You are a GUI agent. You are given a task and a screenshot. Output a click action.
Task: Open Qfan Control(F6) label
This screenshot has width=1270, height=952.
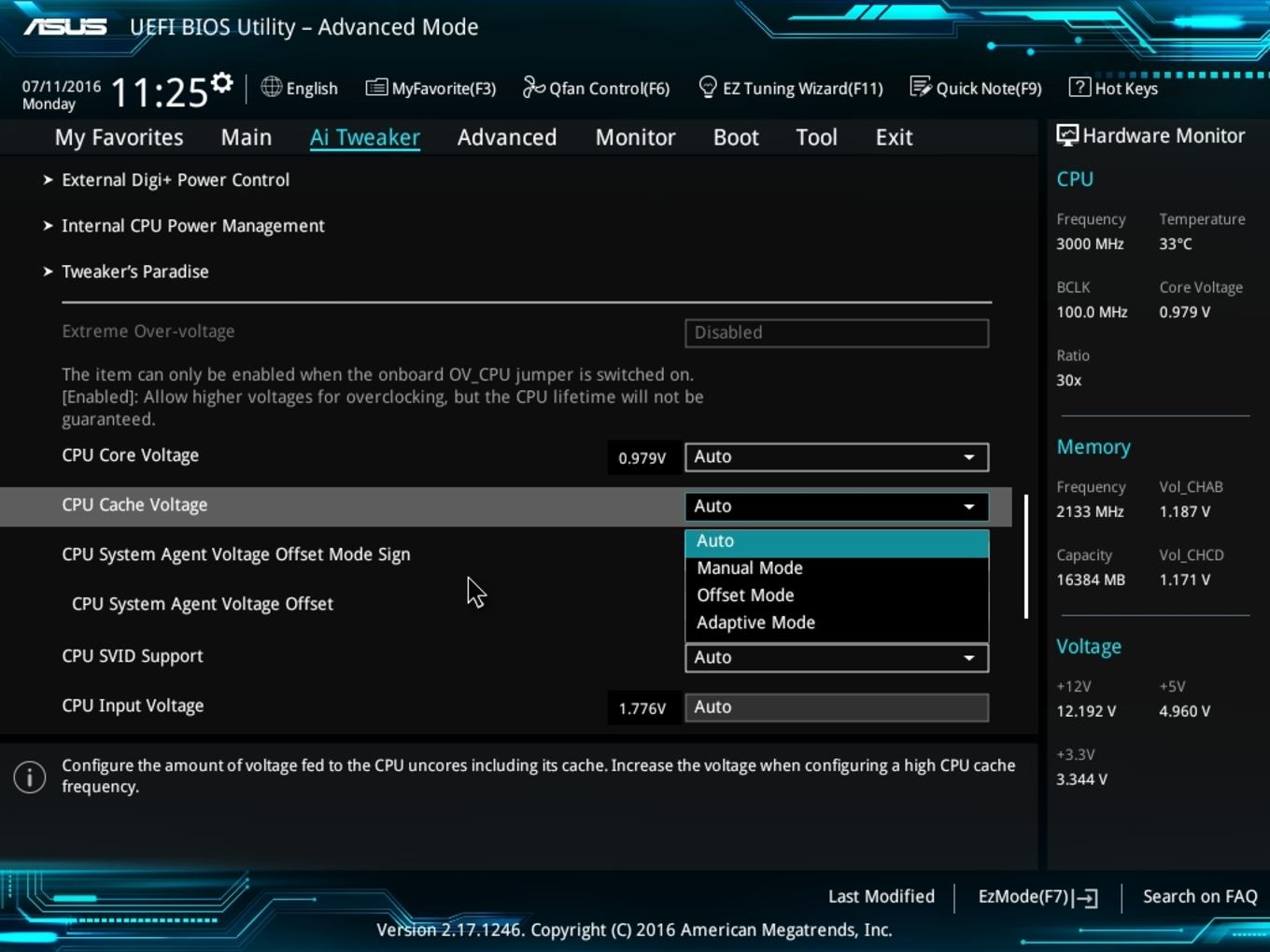pyautogui.click(x=609, y=88)
